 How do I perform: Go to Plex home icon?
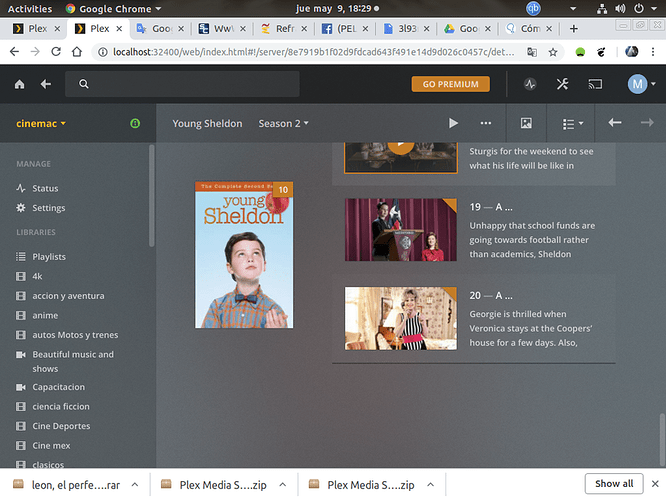20,84
